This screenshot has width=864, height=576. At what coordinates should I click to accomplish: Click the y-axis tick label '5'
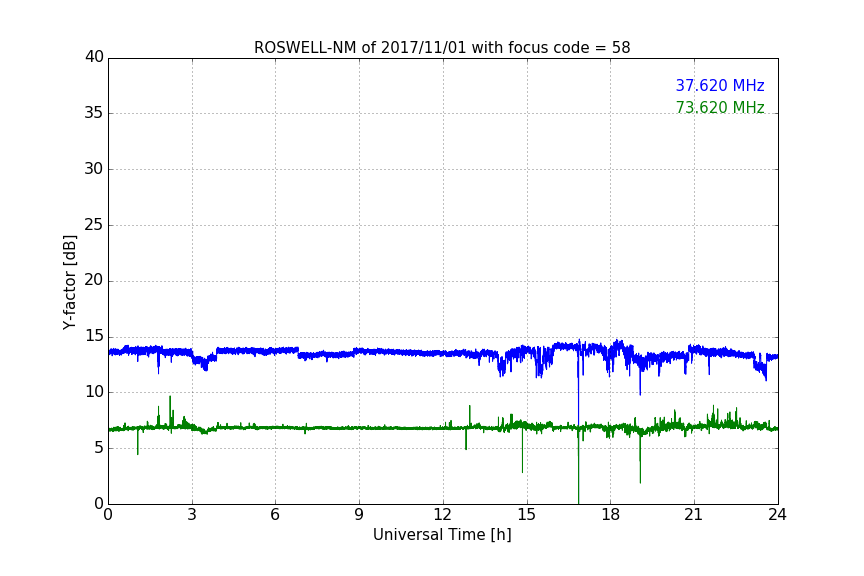(99, 448)
